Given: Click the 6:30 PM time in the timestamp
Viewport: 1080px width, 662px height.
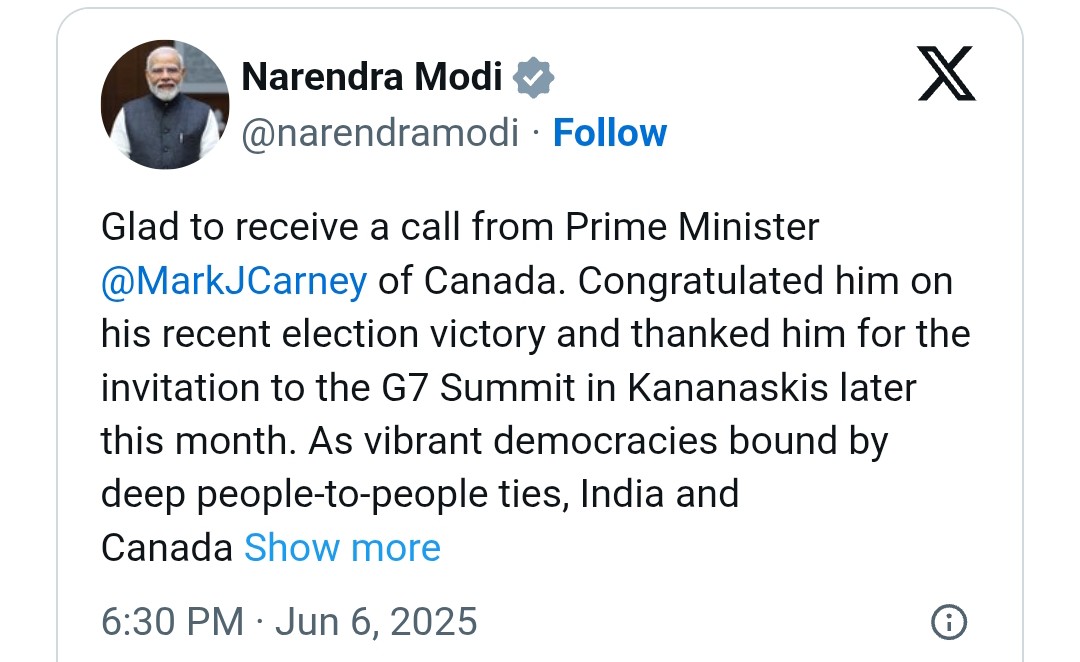Looking at the screenshot, I should click(172, 621).
